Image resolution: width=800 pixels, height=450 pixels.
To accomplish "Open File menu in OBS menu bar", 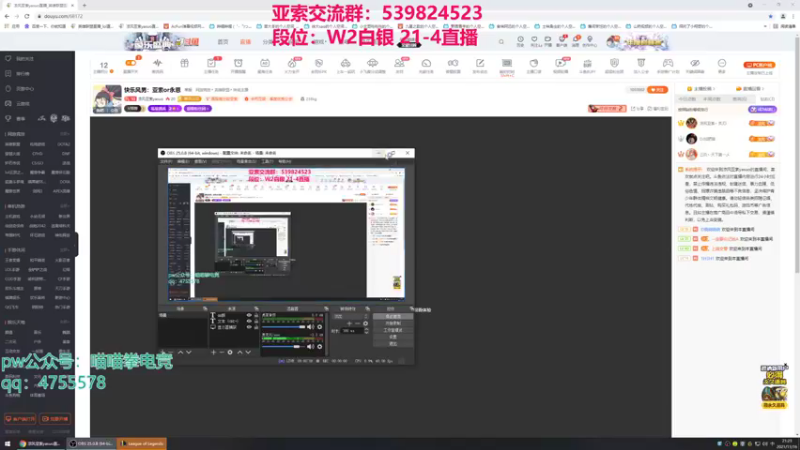I will [x=166, y=161].
